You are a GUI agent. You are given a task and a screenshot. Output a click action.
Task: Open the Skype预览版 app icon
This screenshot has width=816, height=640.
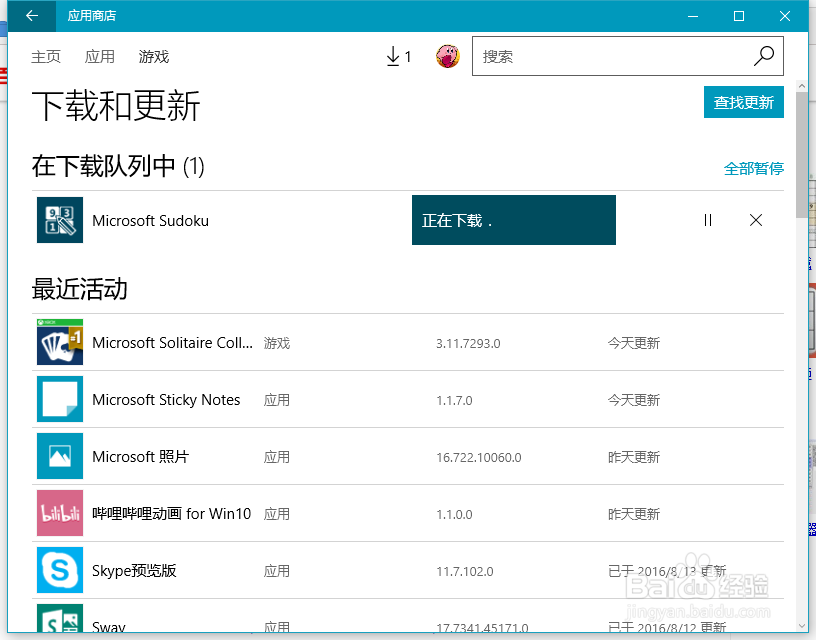coord(60,570)
